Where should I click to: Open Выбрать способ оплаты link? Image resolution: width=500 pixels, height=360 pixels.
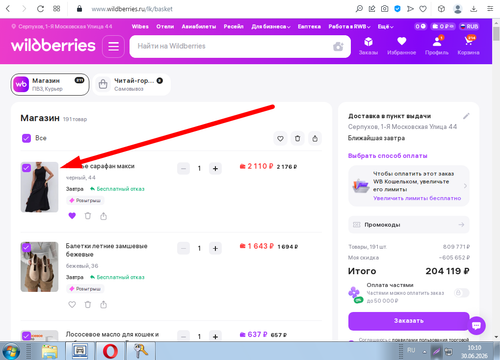[387, 156]
